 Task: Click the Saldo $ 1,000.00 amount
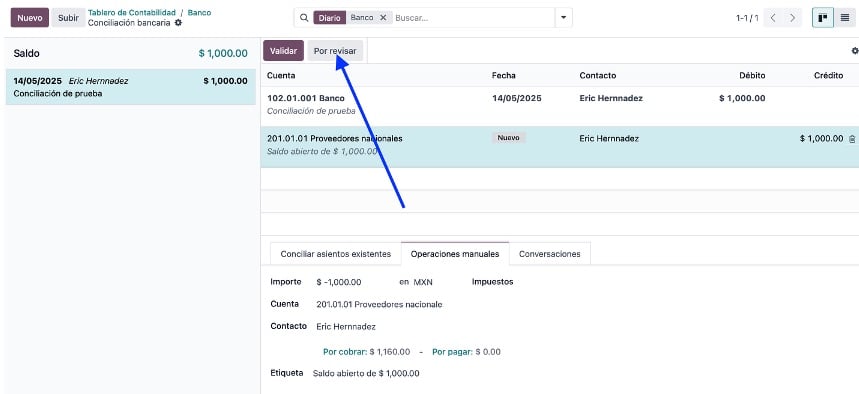point(223,54)
